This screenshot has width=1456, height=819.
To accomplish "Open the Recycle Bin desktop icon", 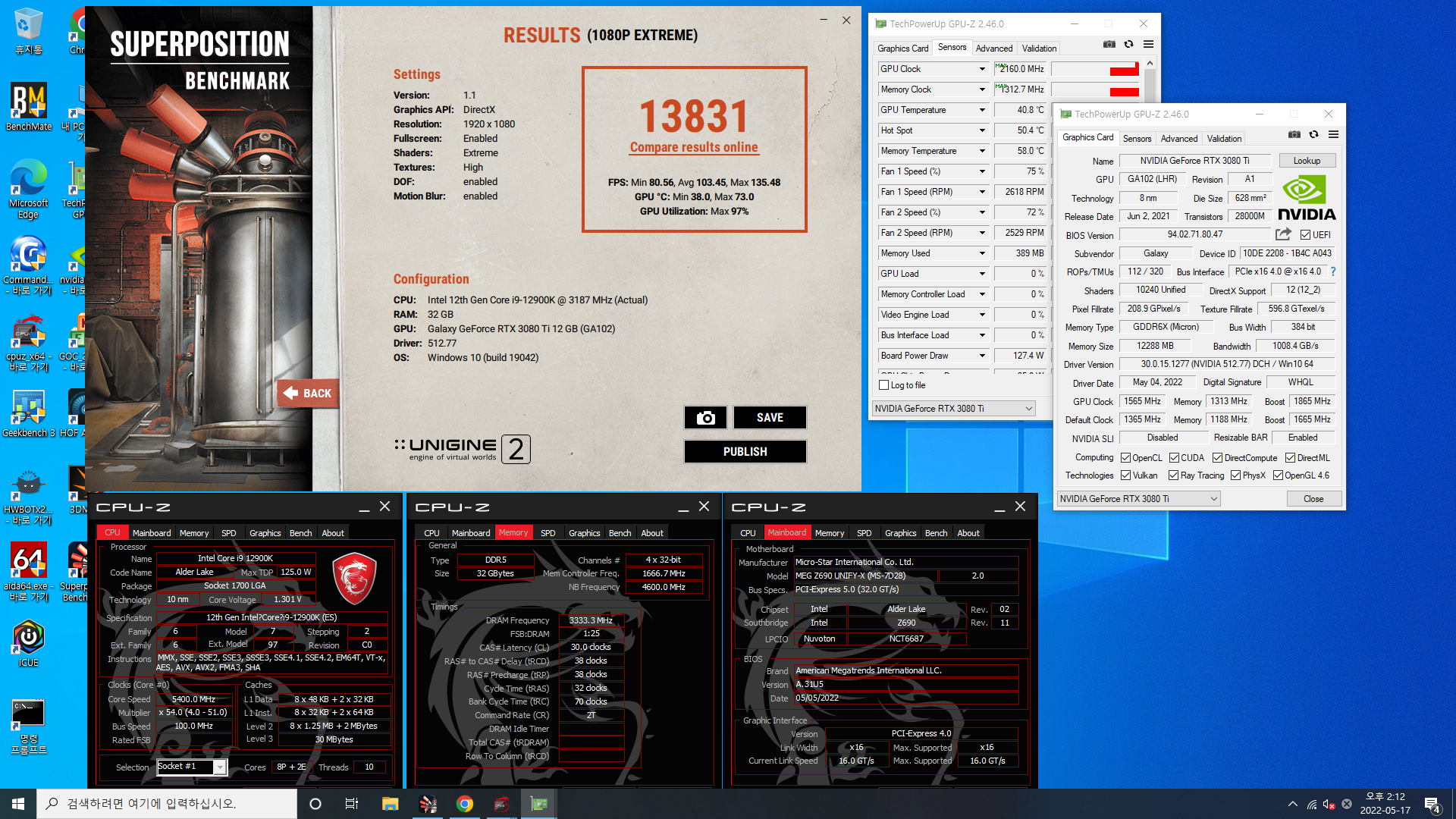I will pos(29,30).
